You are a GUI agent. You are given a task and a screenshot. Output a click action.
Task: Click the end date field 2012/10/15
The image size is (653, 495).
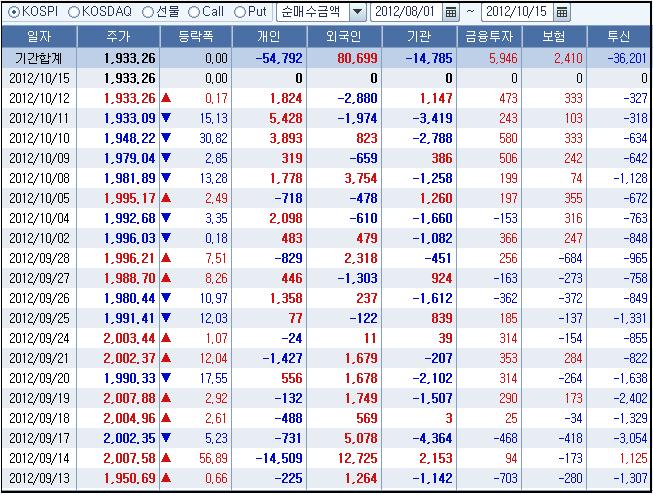coord(517,12)
